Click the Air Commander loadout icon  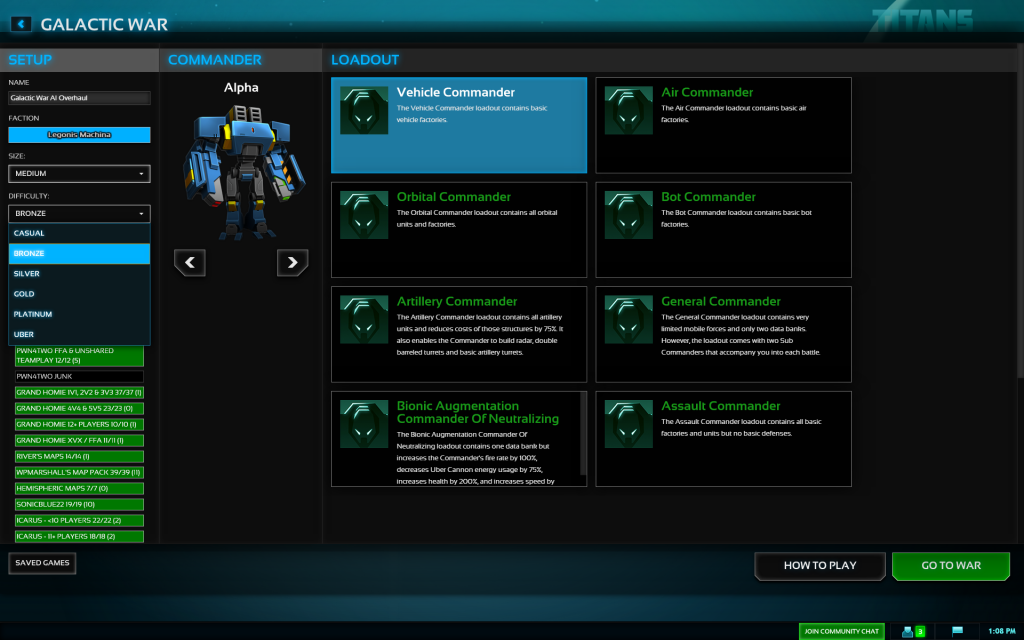[628, 110]
